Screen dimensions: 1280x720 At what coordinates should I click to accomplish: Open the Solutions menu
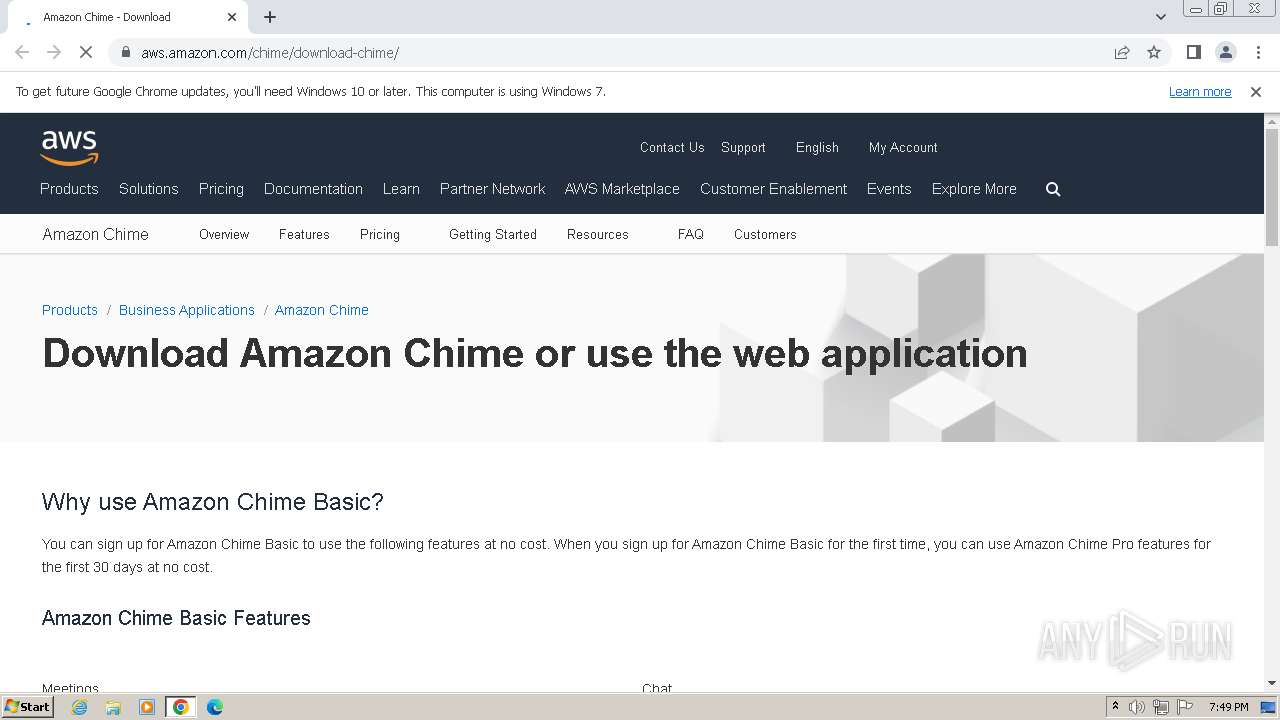[148, 189]
